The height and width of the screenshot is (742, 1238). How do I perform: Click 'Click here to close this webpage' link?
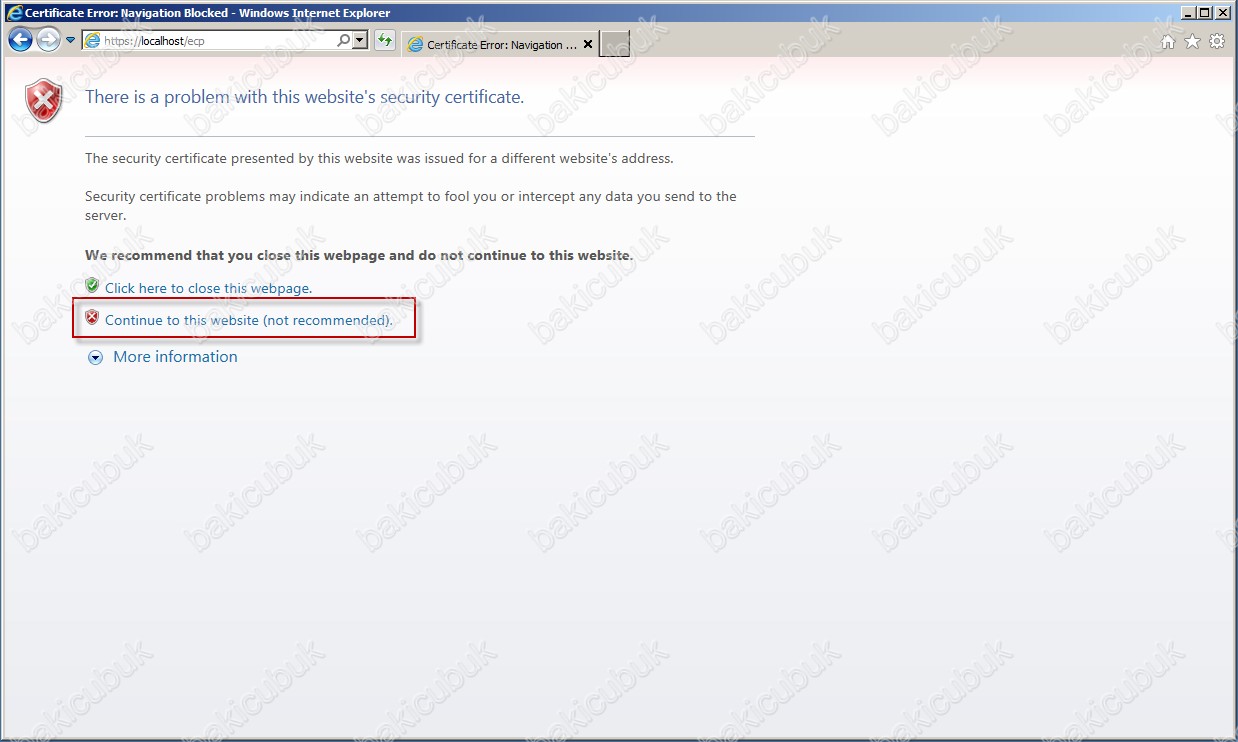click(209, 288)
